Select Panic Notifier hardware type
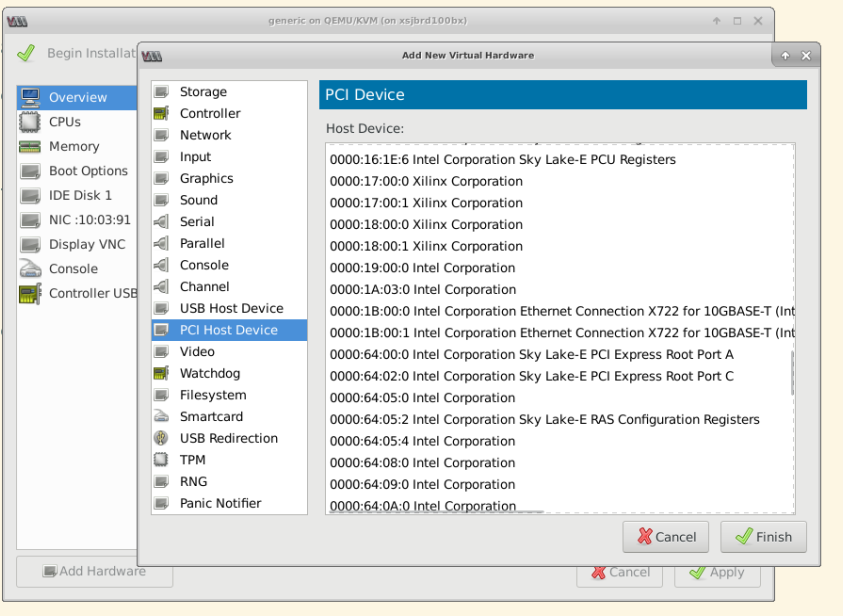The width and height of the screenshot is (843, 616). (x=220, y=504)
